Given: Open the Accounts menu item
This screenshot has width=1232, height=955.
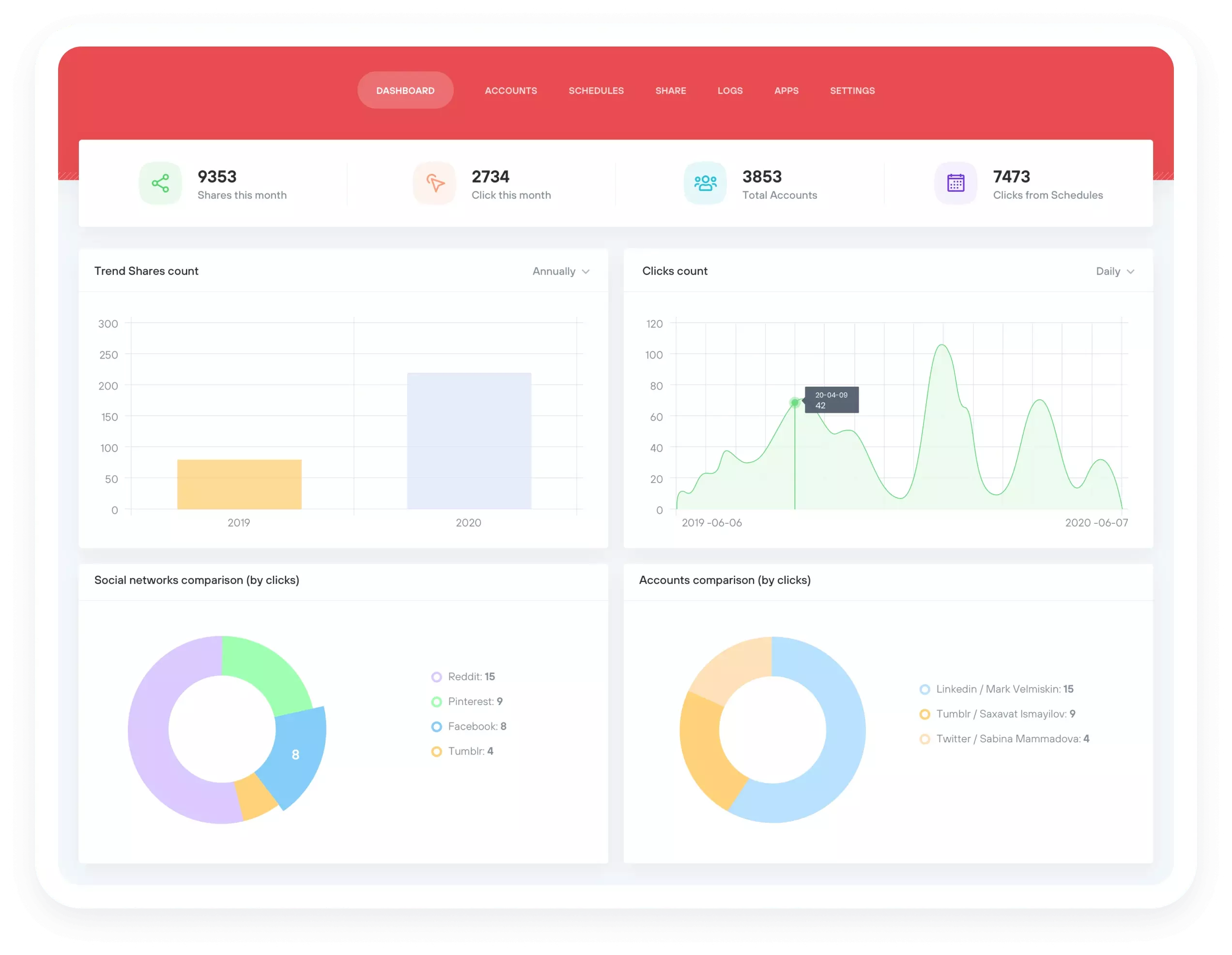Looking at the screenshot, I should 510,90.
